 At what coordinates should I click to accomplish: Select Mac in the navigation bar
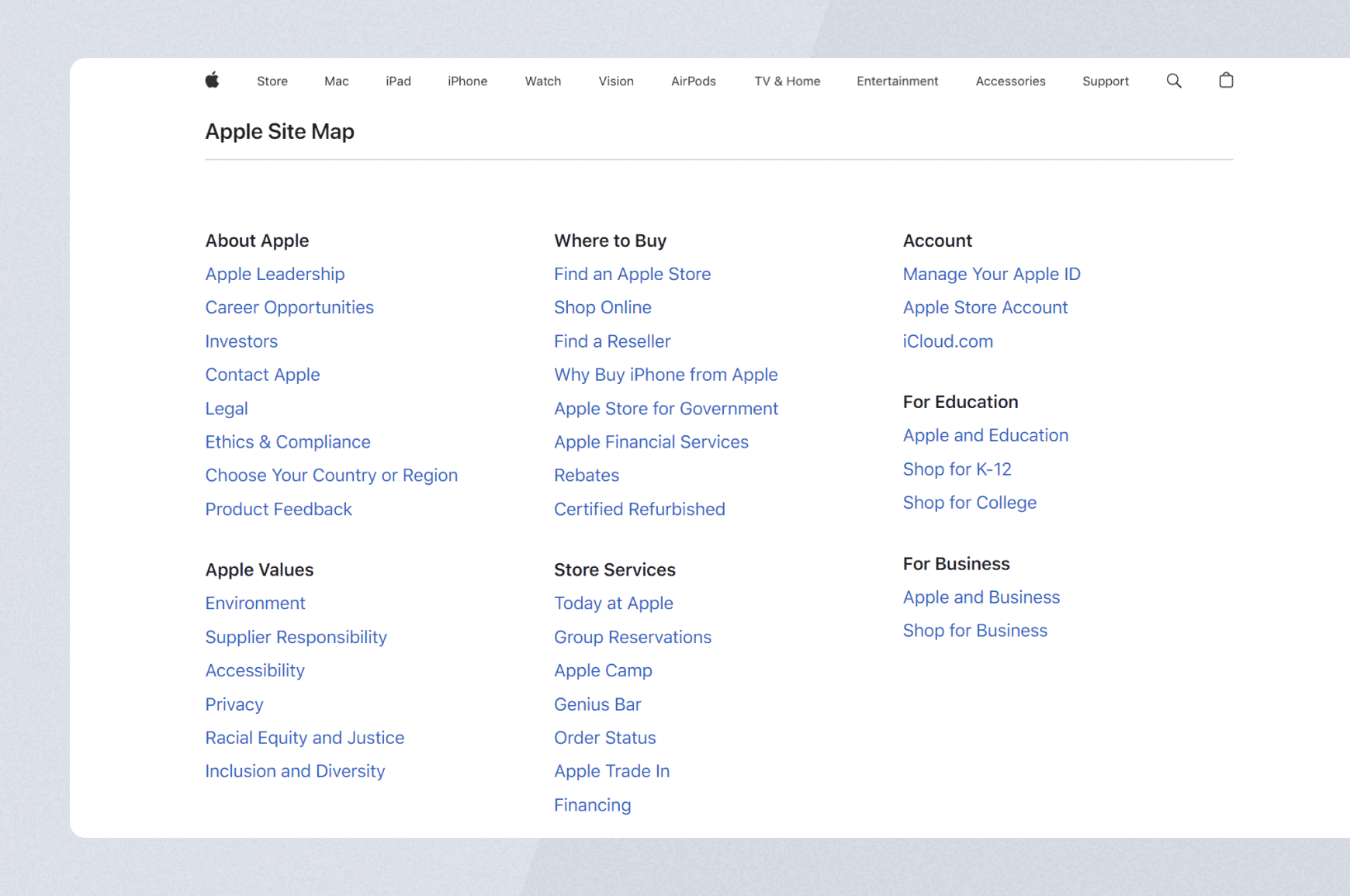[x=336, y=81]
